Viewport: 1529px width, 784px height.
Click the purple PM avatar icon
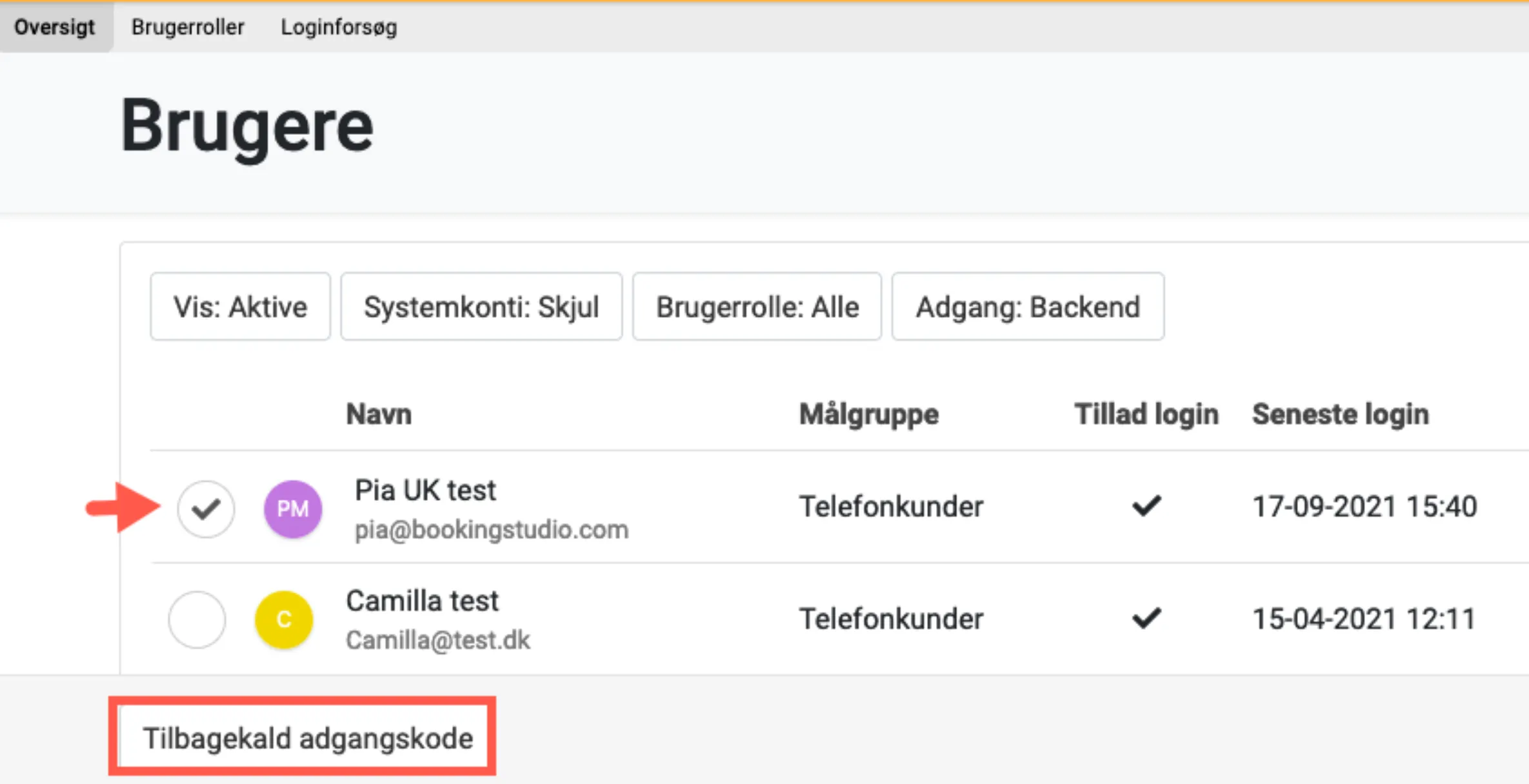[292, 509]
